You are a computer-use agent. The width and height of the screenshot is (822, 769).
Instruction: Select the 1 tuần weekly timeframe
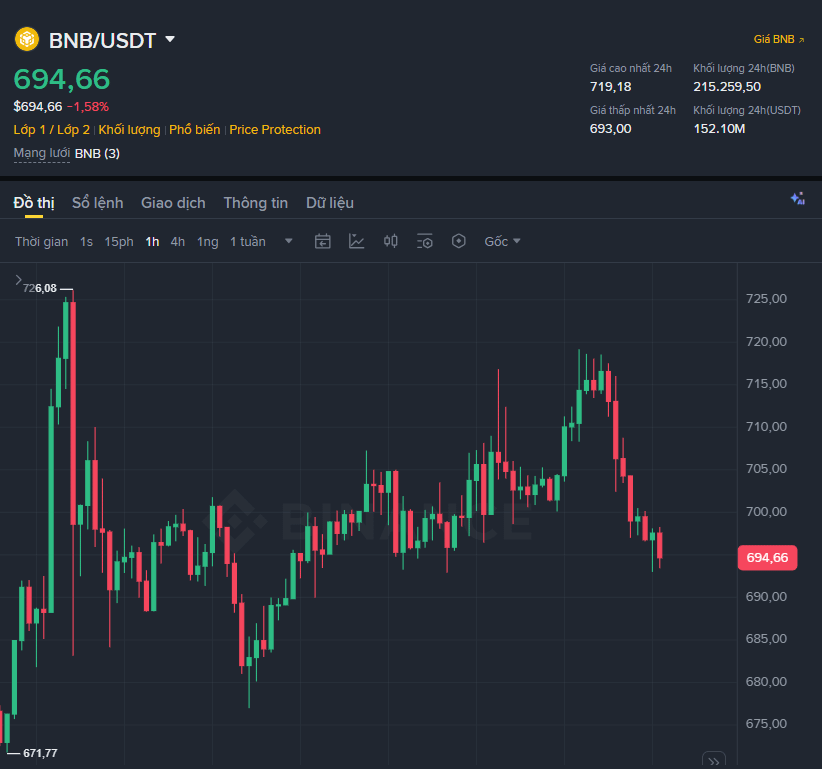tap(248, 242)
